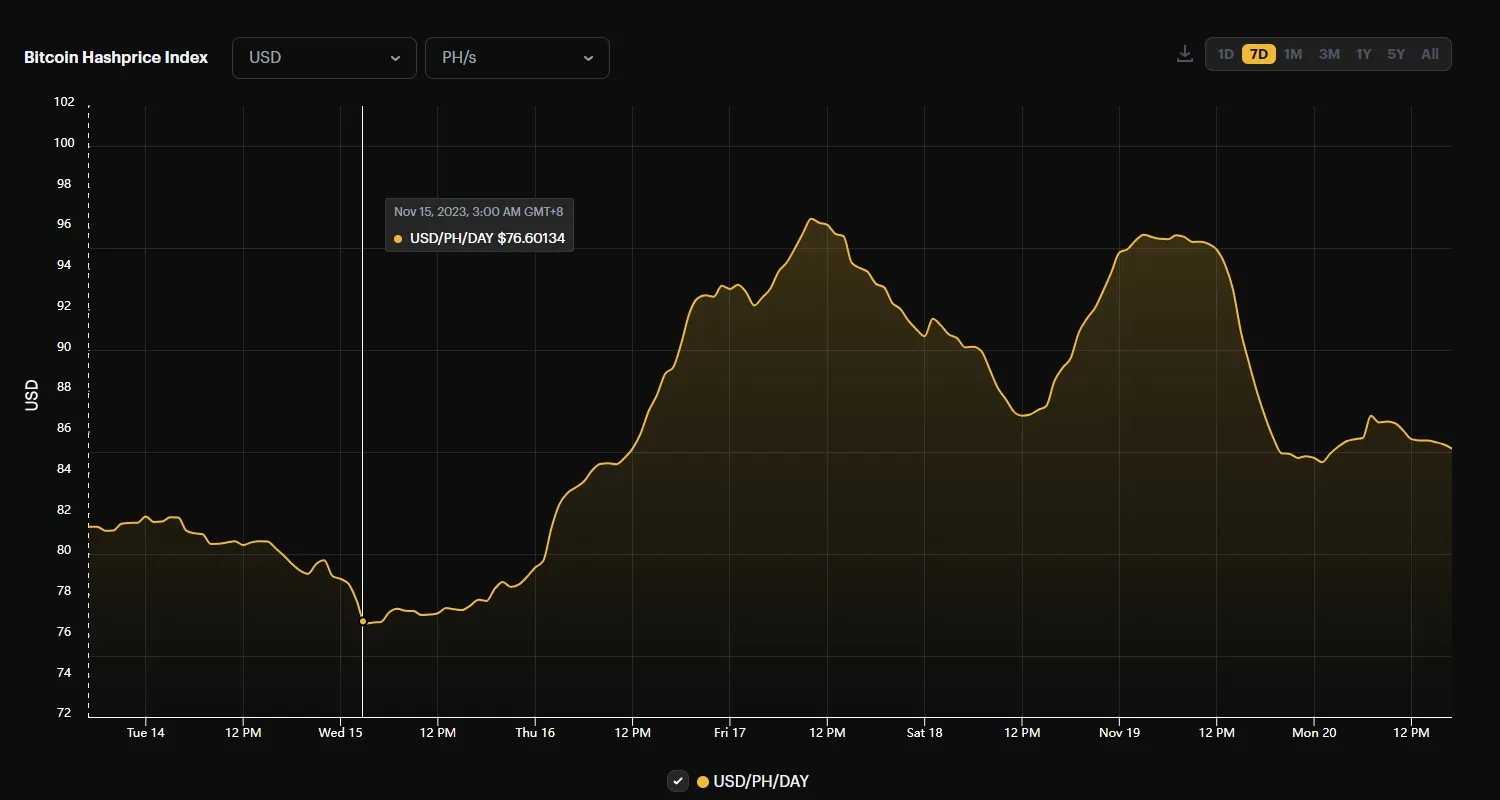Select the 5Y time range
Image resolution: width=1500 pixels, height=800 pixels.
point(1396,54)
